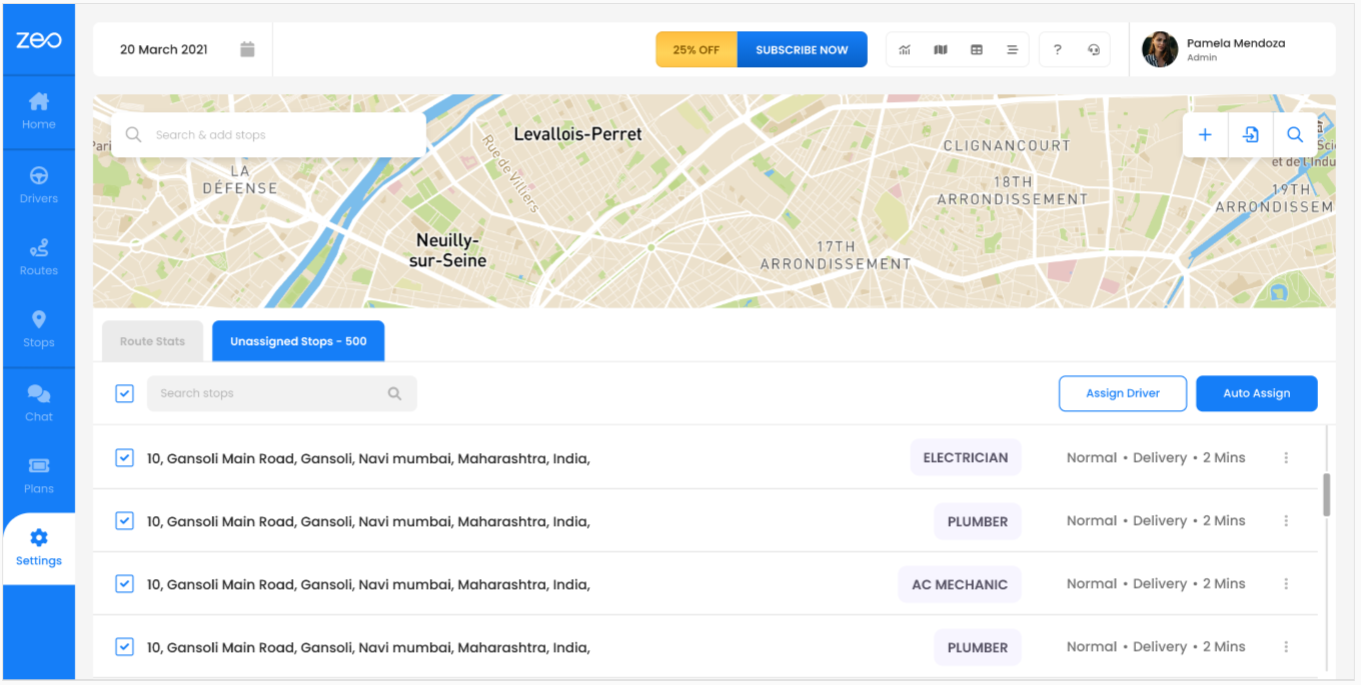The image size is (1361, 685).
Task: Click the import stops file icon
Action: click(1250, 135)
